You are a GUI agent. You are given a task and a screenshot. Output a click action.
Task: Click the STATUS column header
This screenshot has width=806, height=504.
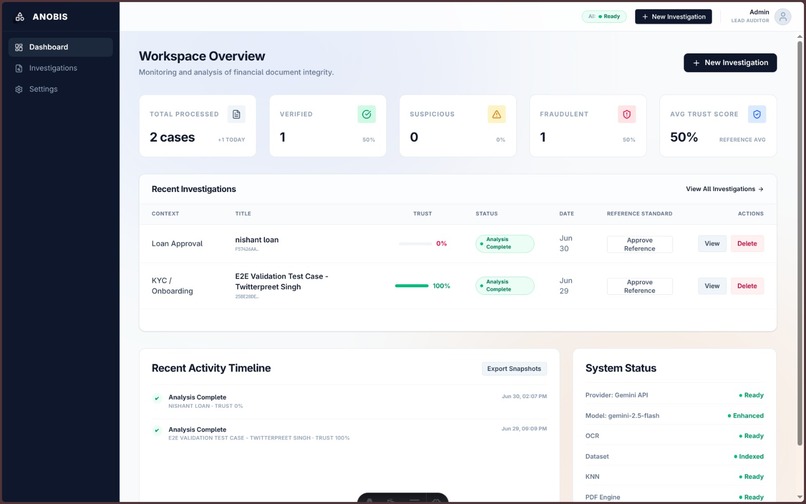coord(486,213)
